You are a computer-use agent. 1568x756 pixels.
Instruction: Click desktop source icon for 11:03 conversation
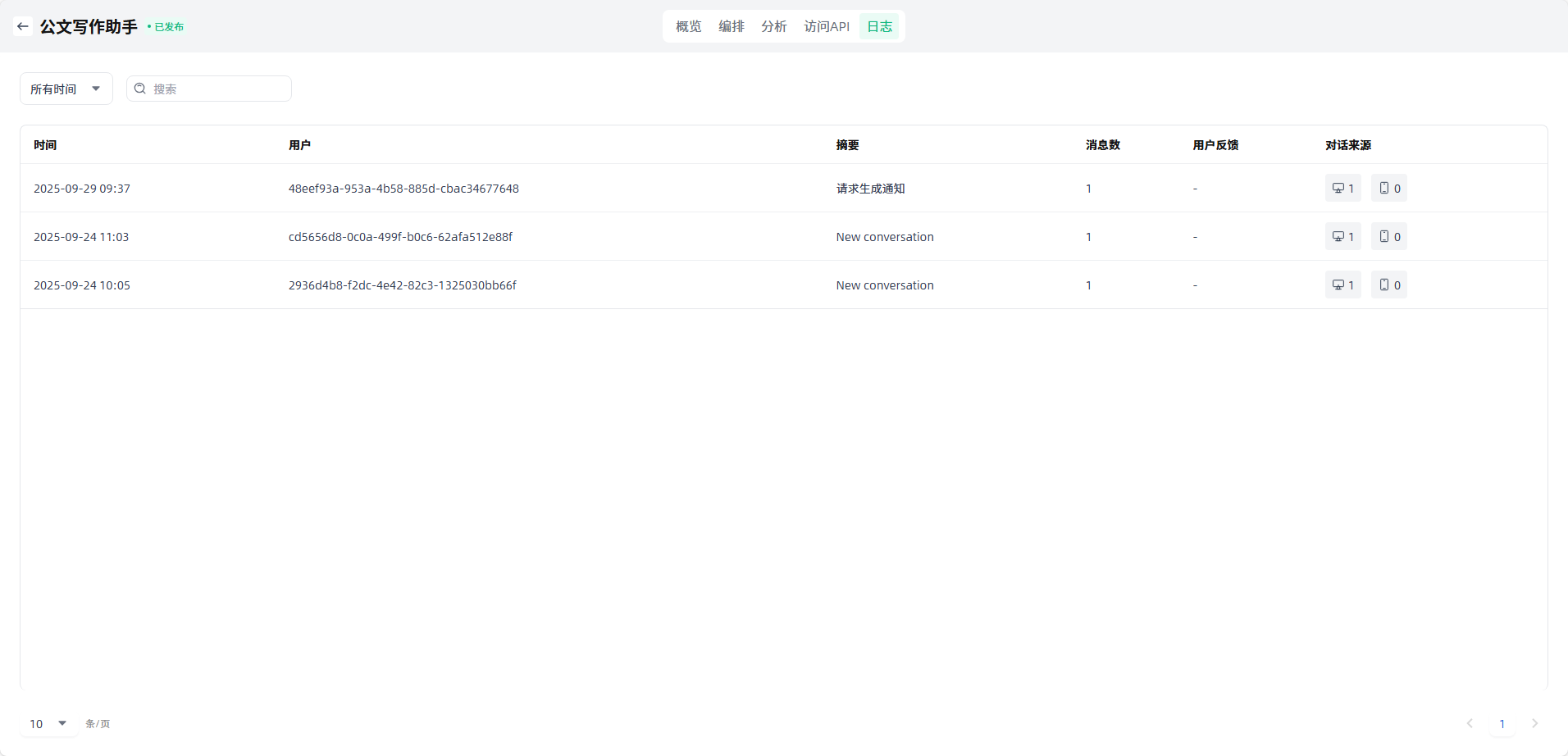pyautogui.click(x=1338, y=237)
